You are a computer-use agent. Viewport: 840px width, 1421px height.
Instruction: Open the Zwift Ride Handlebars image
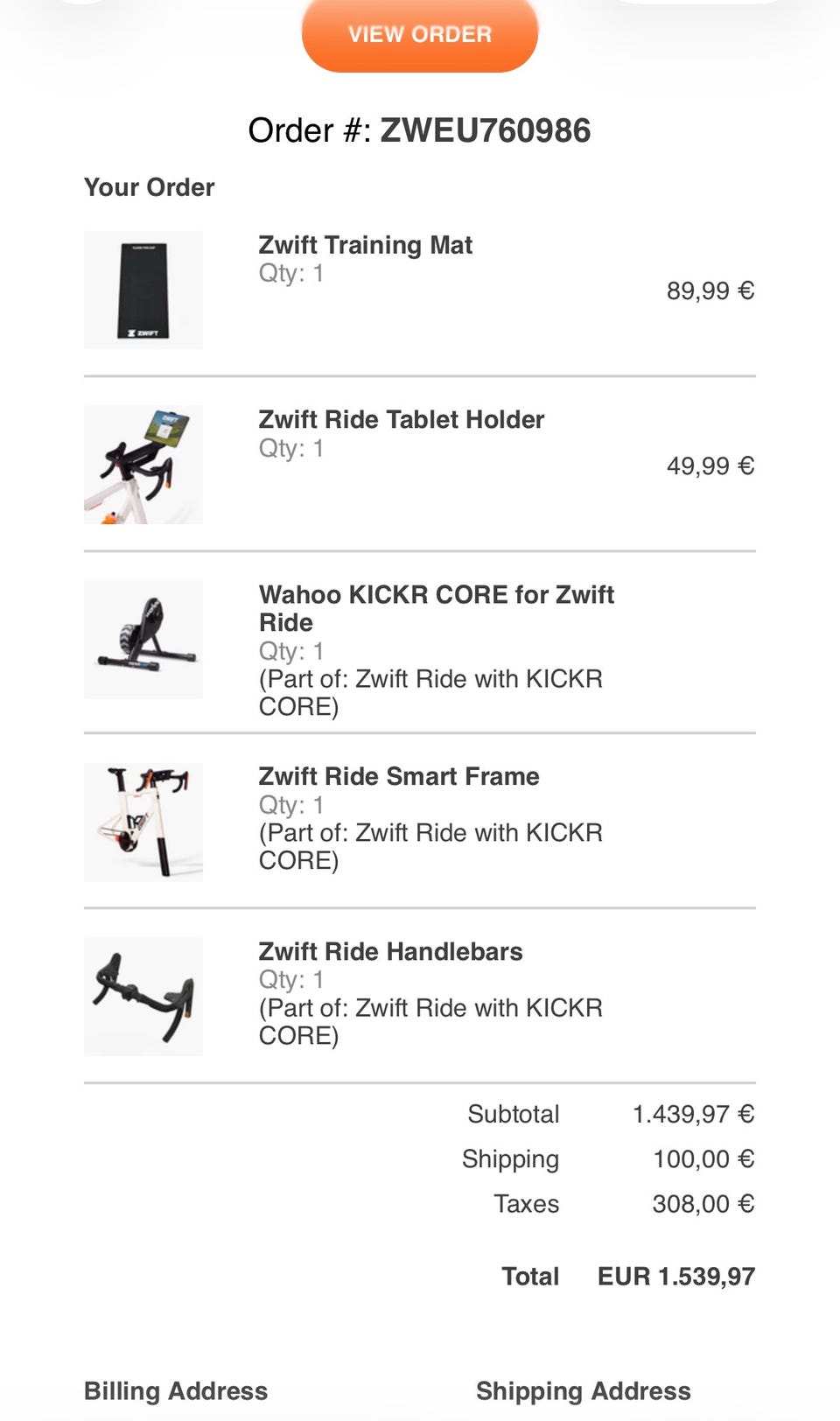[x=143, y=997]
